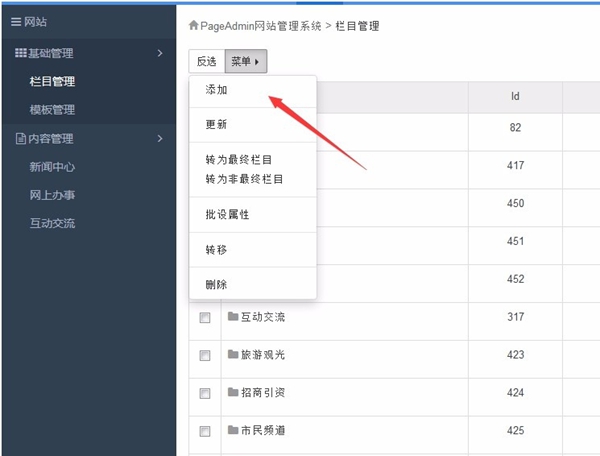Click the 网站 sidebar title
The image size is (600, 456).
pyautogui.click(x=36, y=22)
